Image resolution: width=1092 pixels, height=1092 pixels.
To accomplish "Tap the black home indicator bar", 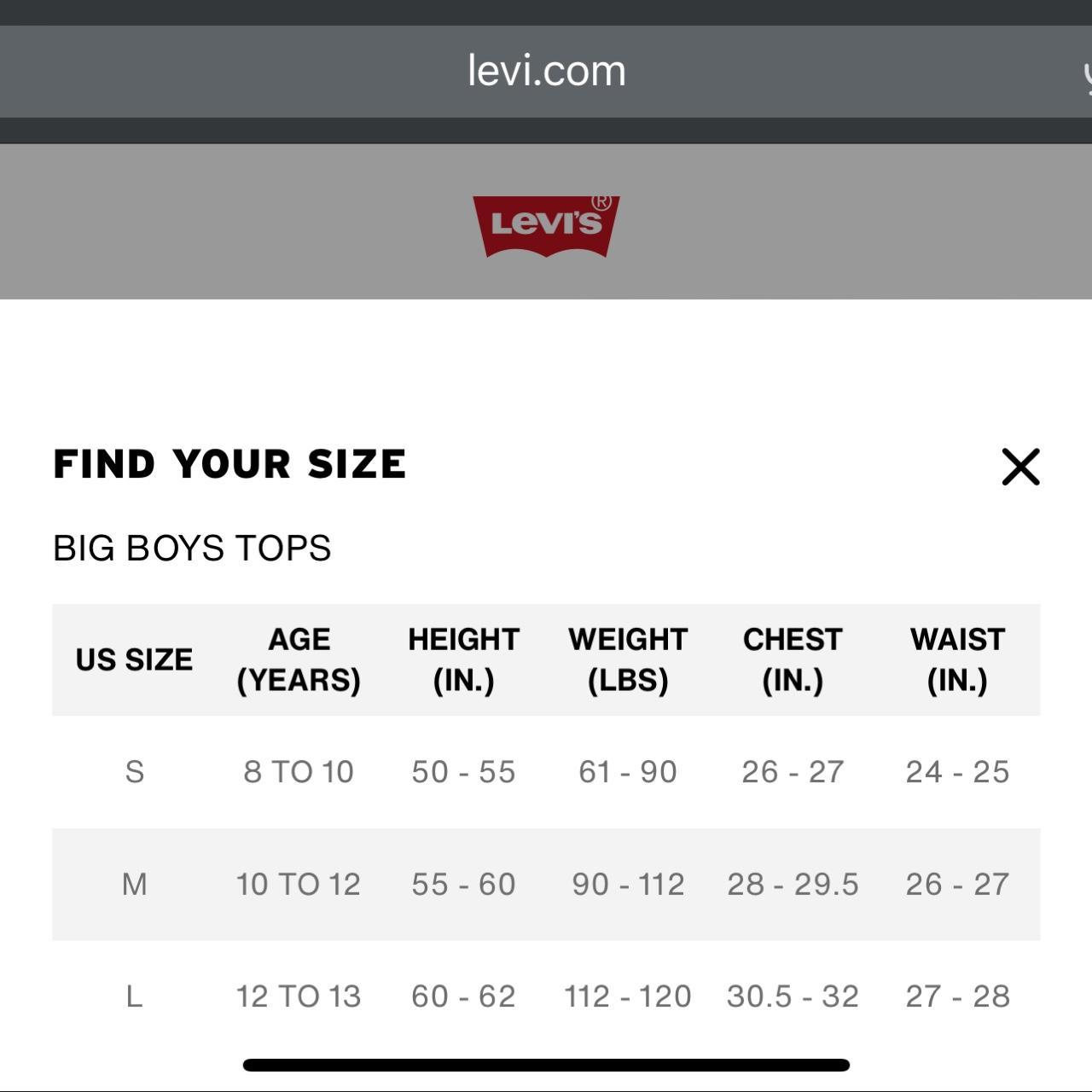I will [x=546, y=1065].
